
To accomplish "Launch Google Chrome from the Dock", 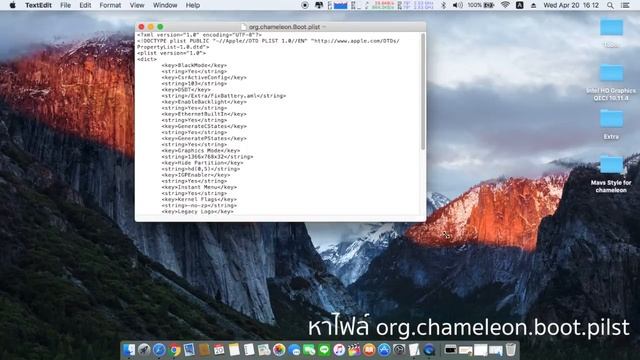I will (x=174, y=350).
